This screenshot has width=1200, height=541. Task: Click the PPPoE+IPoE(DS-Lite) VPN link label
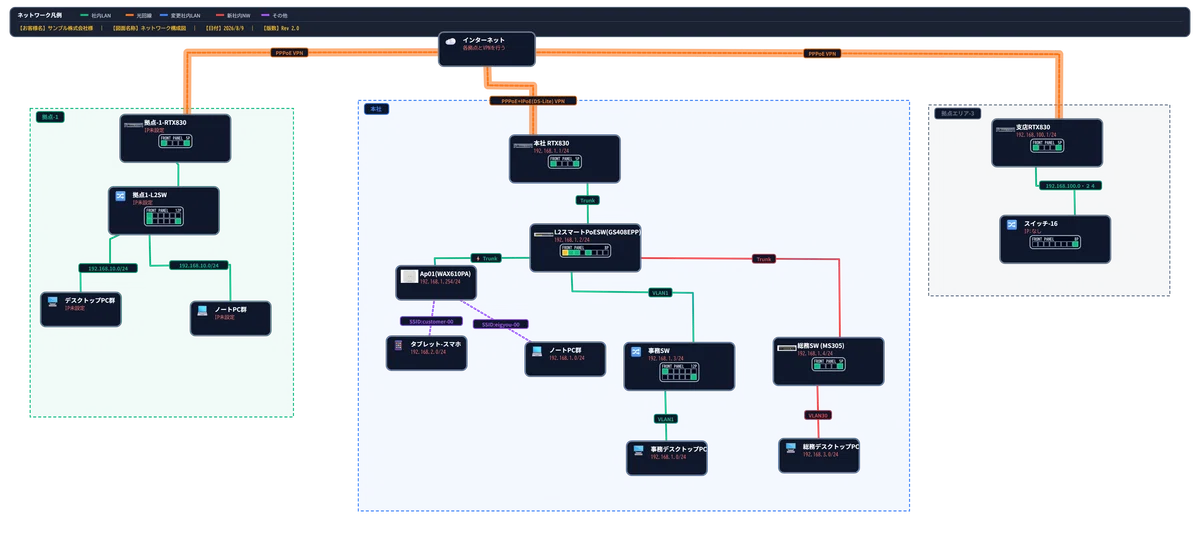(x=533, y=101)
